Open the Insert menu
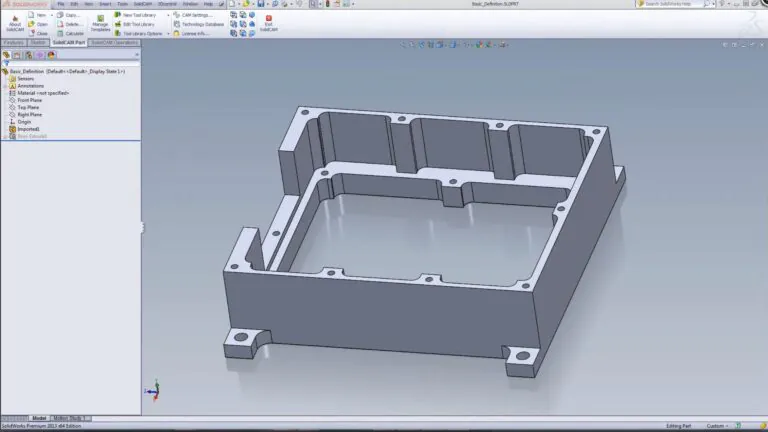 click(104, 4)
